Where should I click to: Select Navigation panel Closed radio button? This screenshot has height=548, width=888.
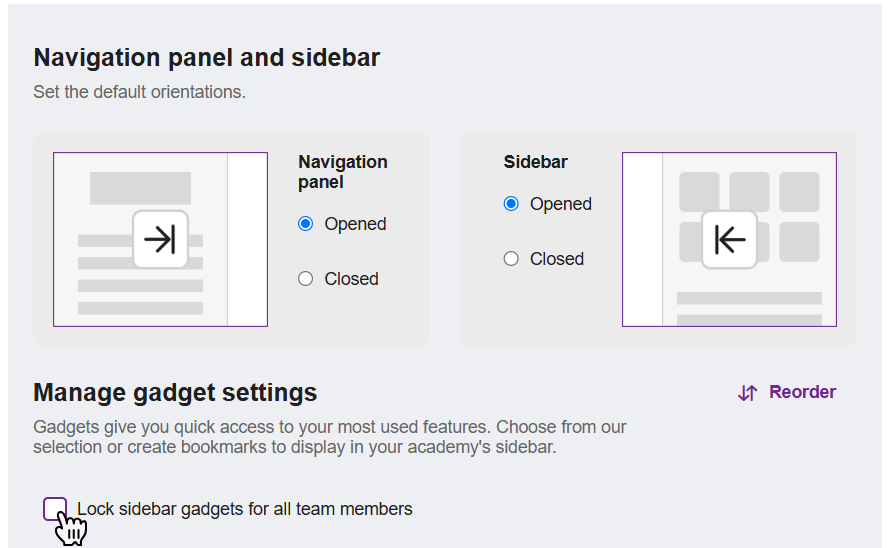pyautogui.click(x=305, y=279)
